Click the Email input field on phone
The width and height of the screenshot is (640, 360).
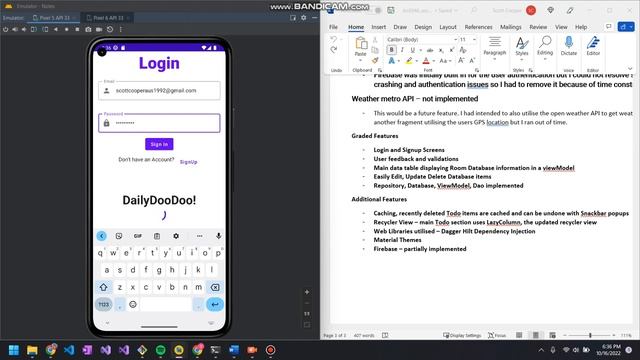coord(159,91)
